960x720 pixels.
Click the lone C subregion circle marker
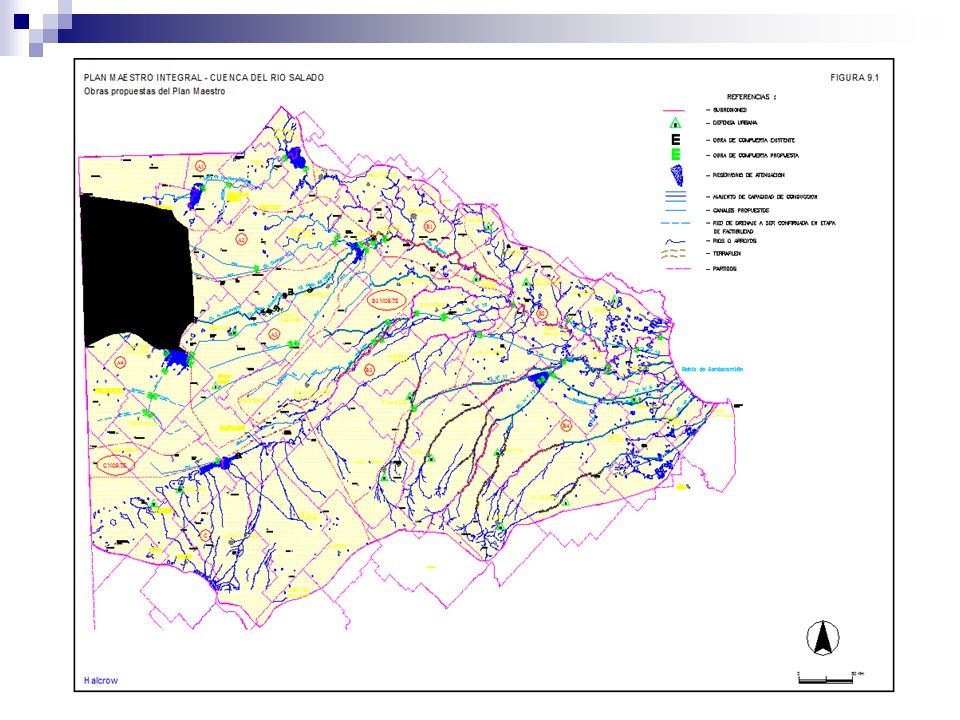[205, 536]
